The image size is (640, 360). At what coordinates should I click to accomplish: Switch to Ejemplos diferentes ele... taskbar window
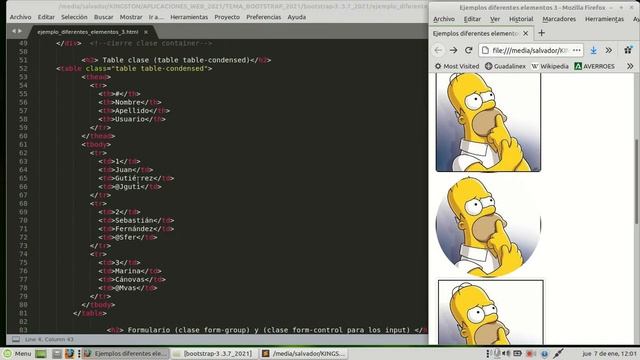coord(125,353)
